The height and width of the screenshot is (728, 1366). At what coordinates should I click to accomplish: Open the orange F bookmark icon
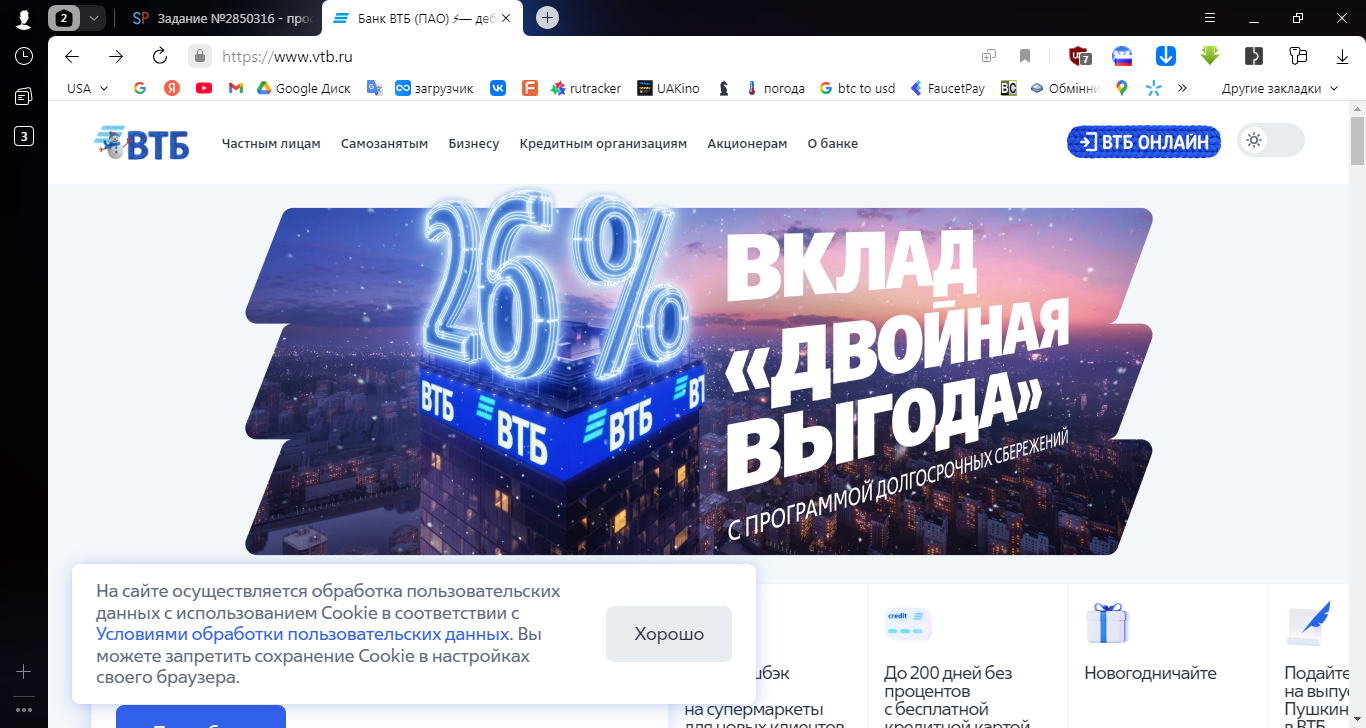point(530,88)
